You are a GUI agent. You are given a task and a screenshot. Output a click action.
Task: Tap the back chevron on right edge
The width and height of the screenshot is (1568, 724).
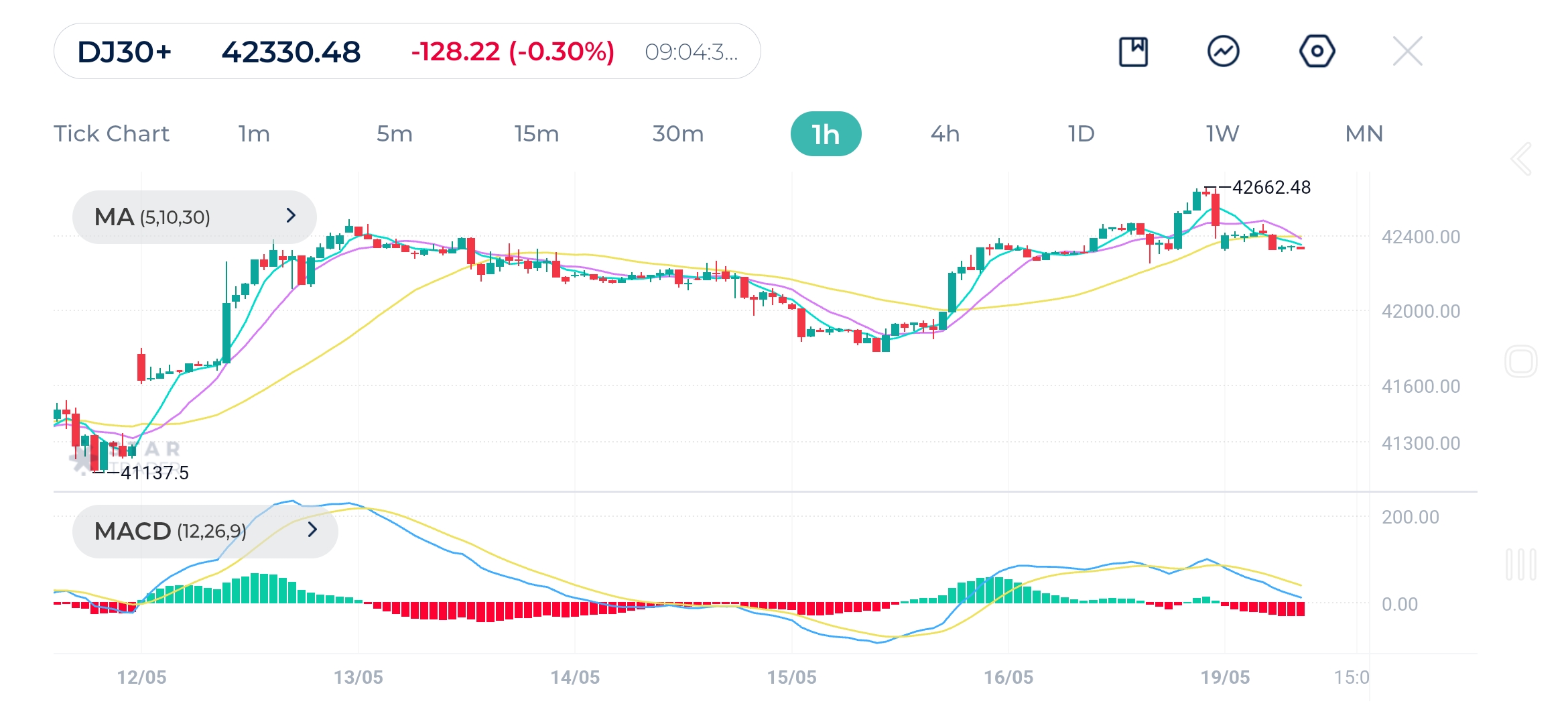click(1521, 160)
